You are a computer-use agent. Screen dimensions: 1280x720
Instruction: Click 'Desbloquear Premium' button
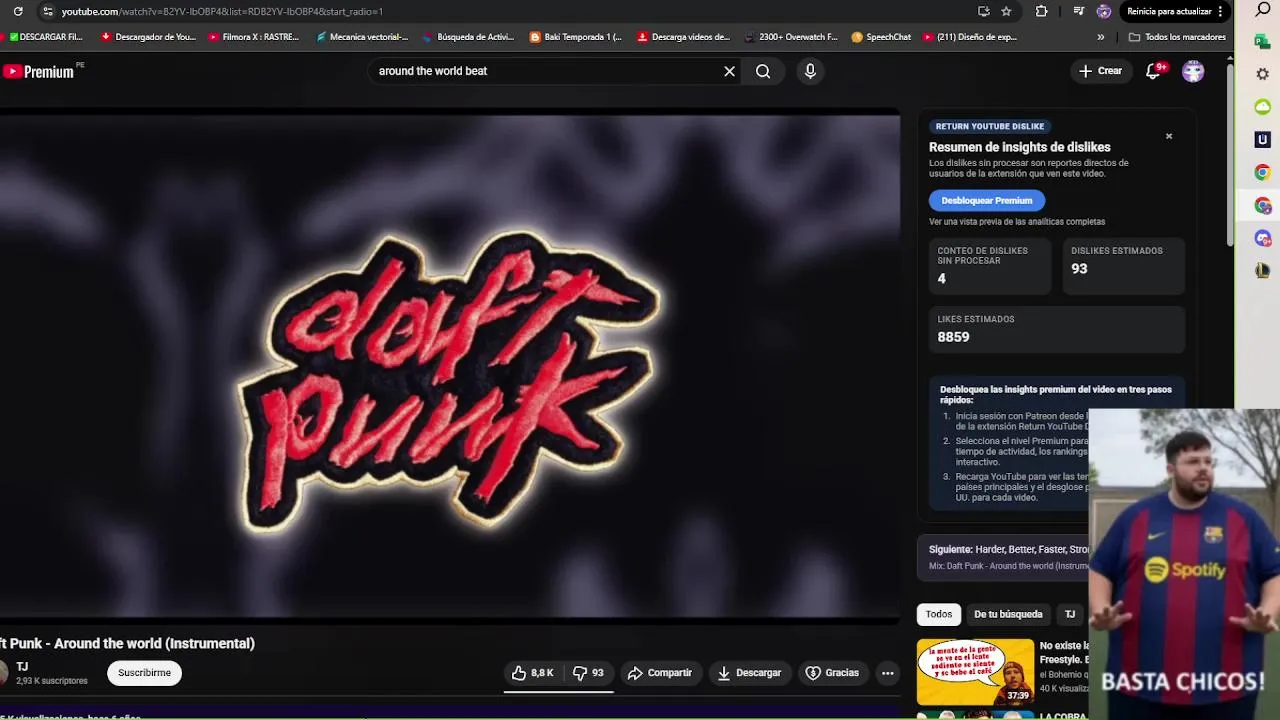click(987, 200)
